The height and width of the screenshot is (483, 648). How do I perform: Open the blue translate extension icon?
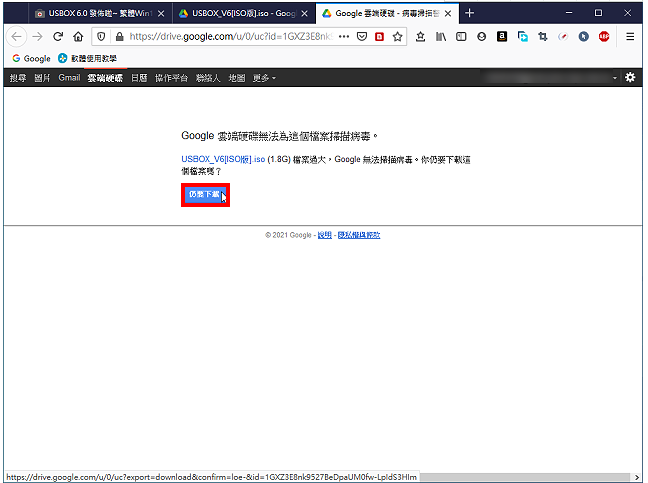tap(522, 37)
